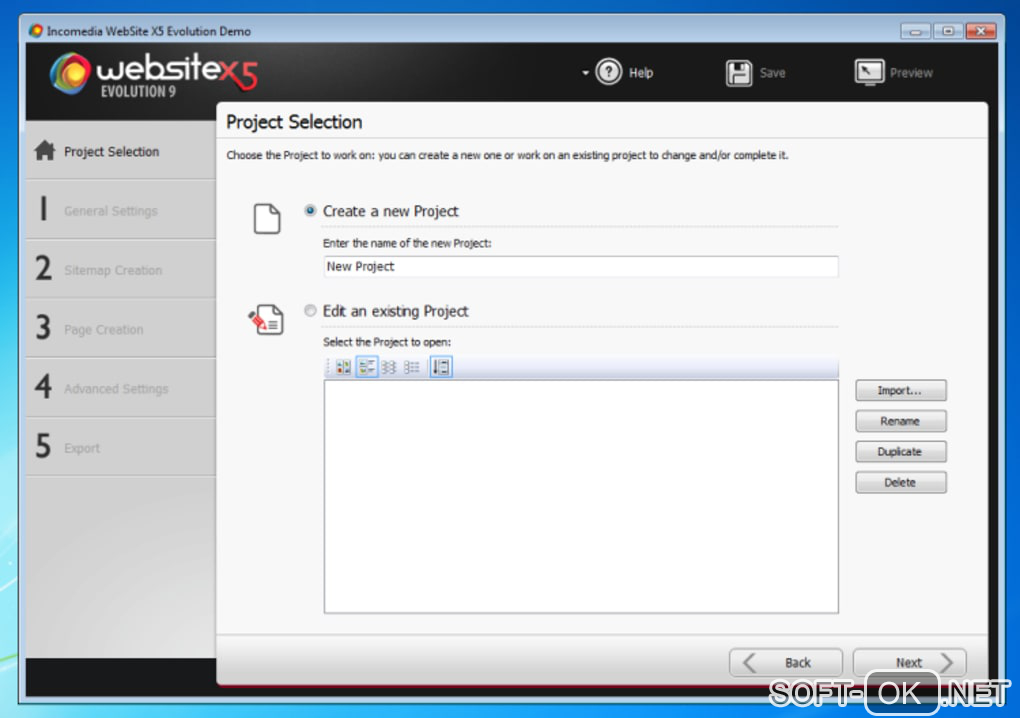Select the Create a new Project radio button
This screenshot has width=1020, height=718.
(310, 210)
